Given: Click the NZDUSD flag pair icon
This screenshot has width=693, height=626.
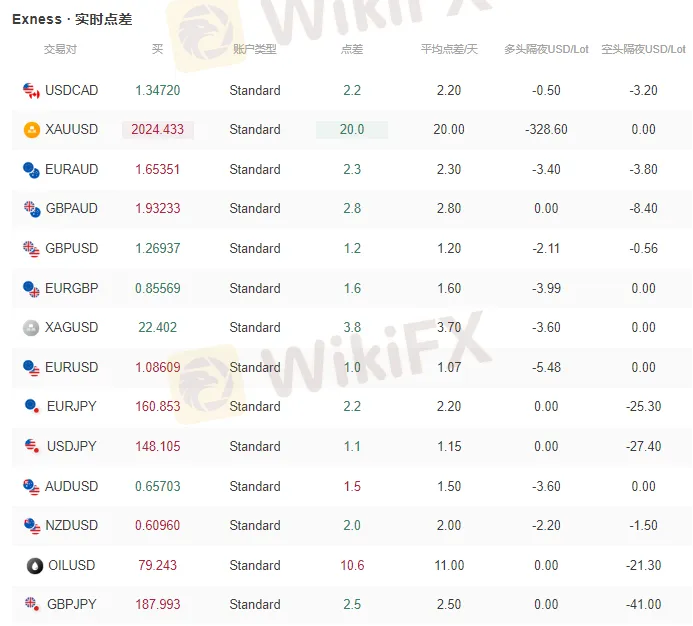Looking at the screenshot, I should coord(32,526).
